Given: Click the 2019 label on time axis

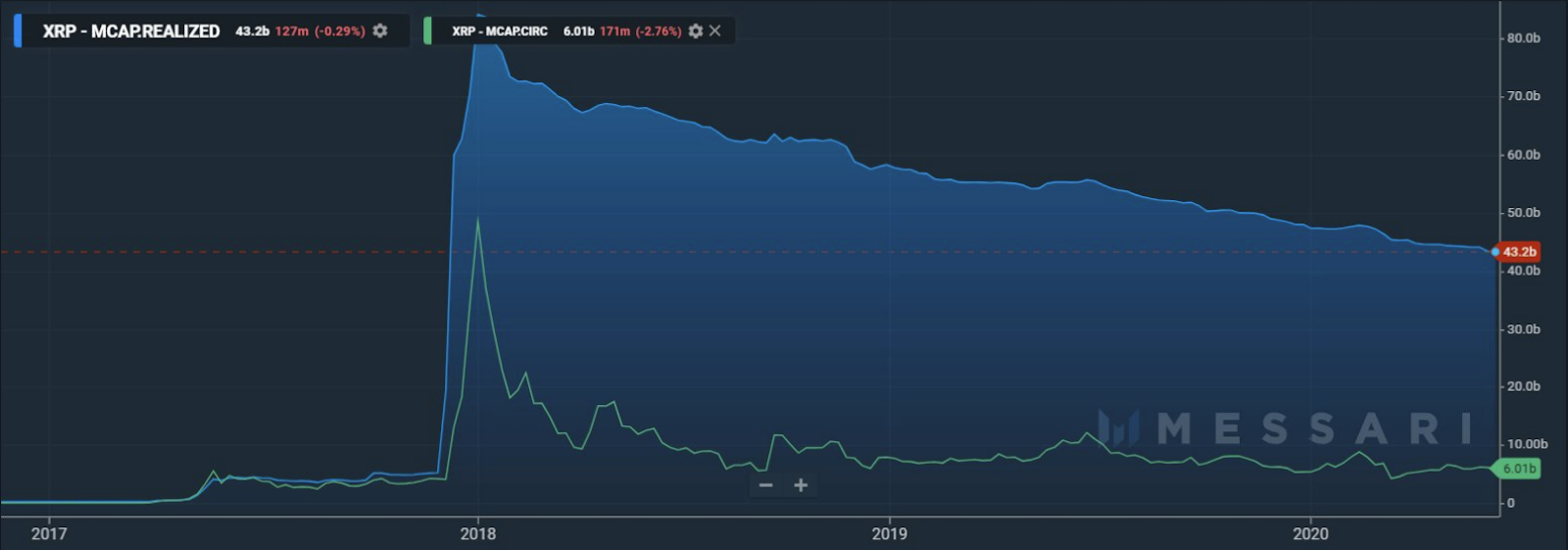Looking at the screenshot, I should click(x=890, y=533).
